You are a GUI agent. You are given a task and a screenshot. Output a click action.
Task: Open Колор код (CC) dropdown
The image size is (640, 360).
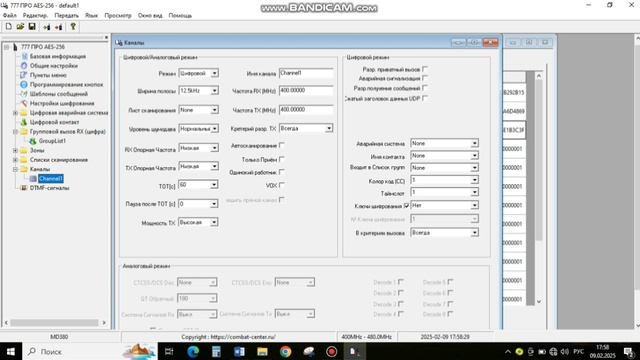click(474, 180)
